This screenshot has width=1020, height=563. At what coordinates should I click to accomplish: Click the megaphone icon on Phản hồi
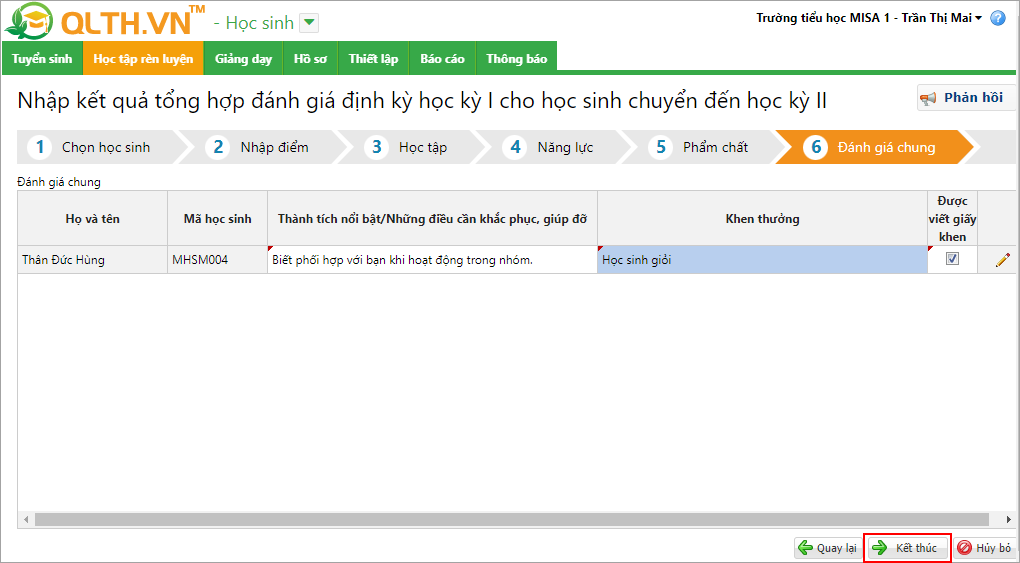coord(928,98)
